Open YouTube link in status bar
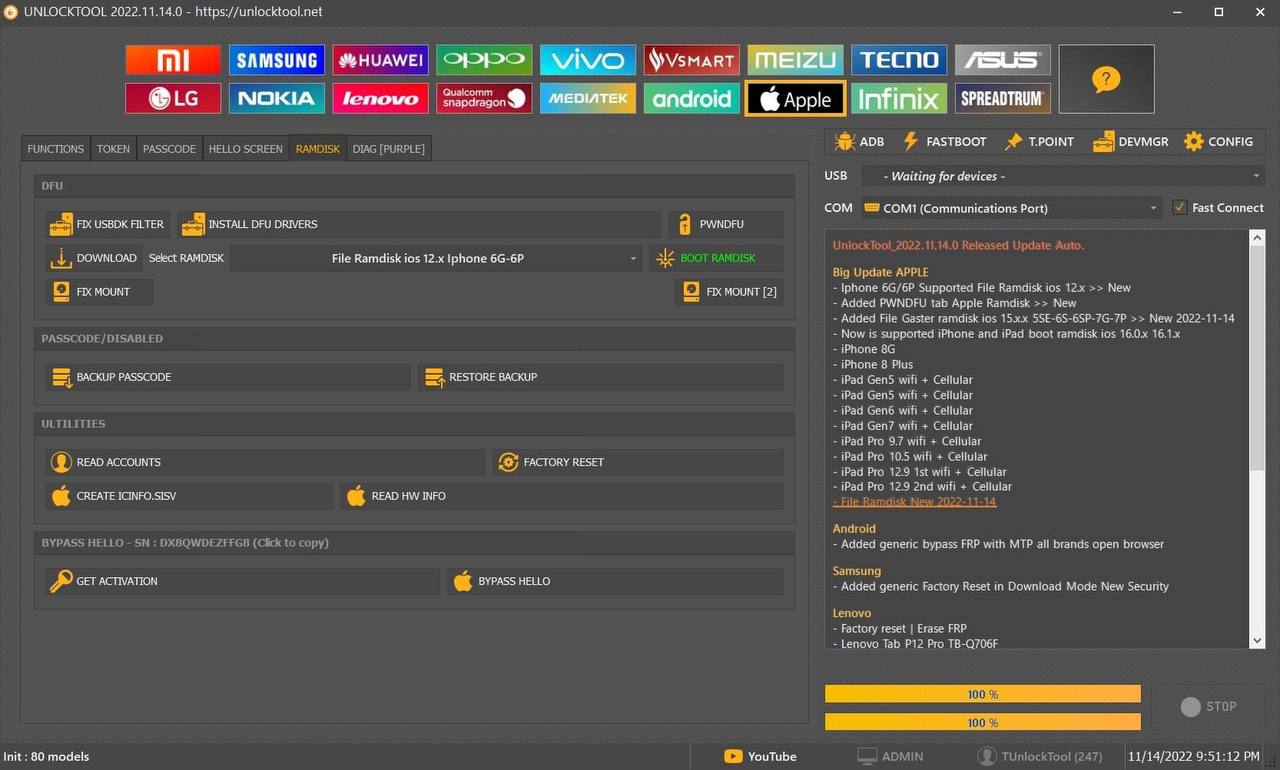1280x770 pixels. tap(760, 756)
